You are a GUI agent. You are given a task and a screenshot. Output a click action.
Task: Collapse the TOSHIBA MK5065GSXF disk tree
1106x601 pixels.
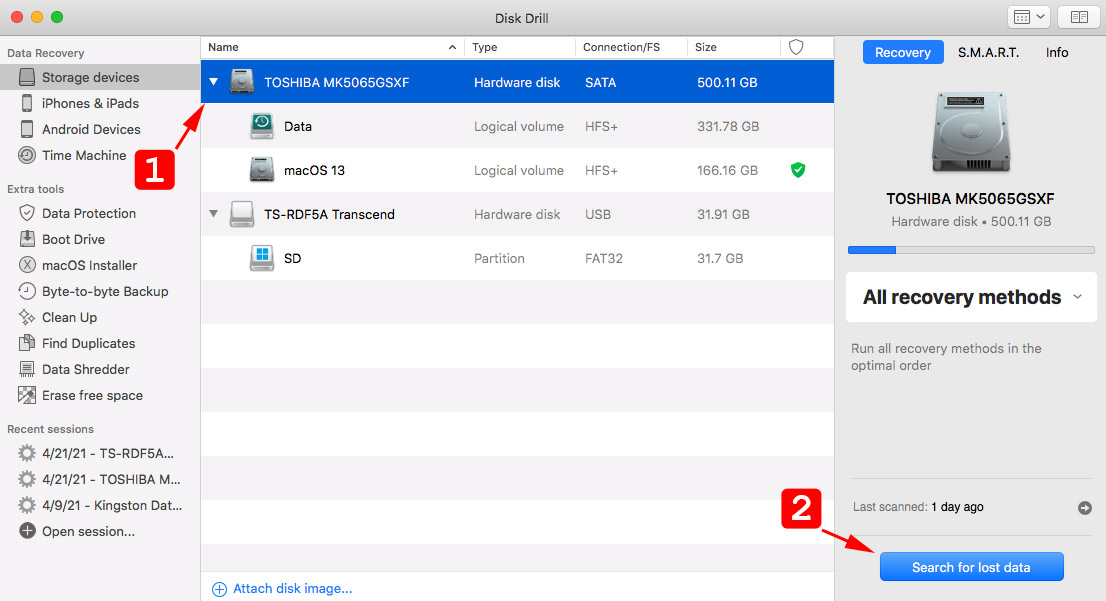pos(214,82)
